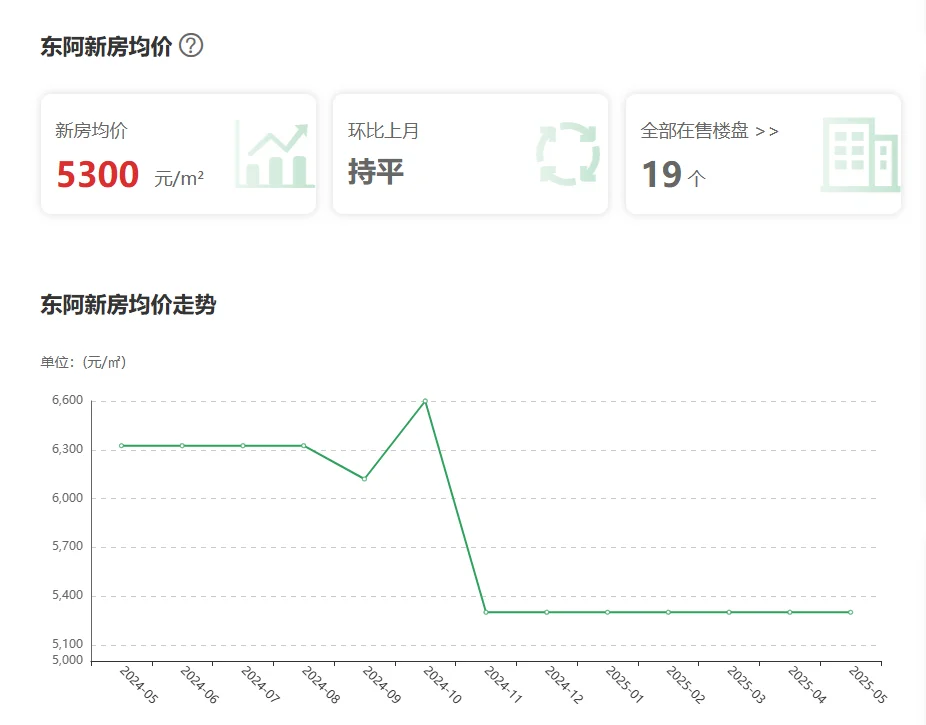
Task: Select the 2025-05 last data point
Action: point(850,612)
